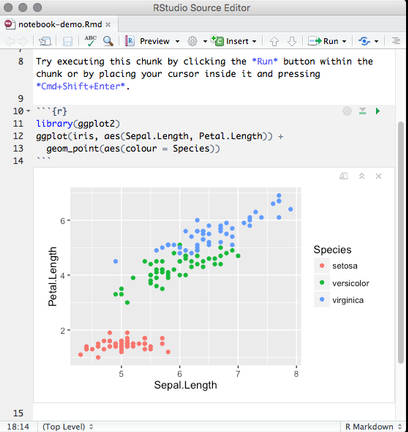
Task: Toggle document outline icon at toolbar end
Action: tap(396, 41)
